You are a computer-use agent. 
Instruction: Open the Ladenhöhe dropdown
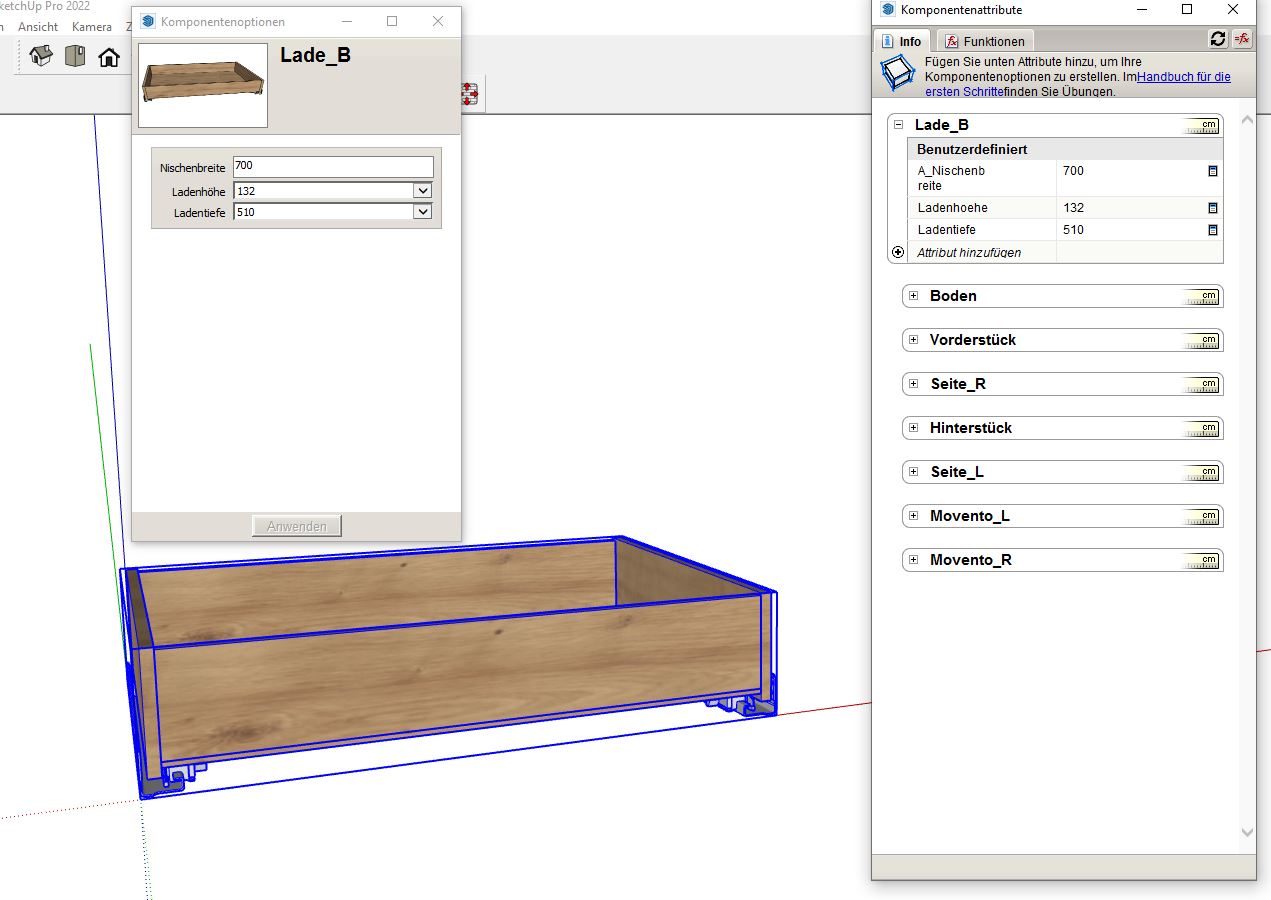[x=422, y=190]
